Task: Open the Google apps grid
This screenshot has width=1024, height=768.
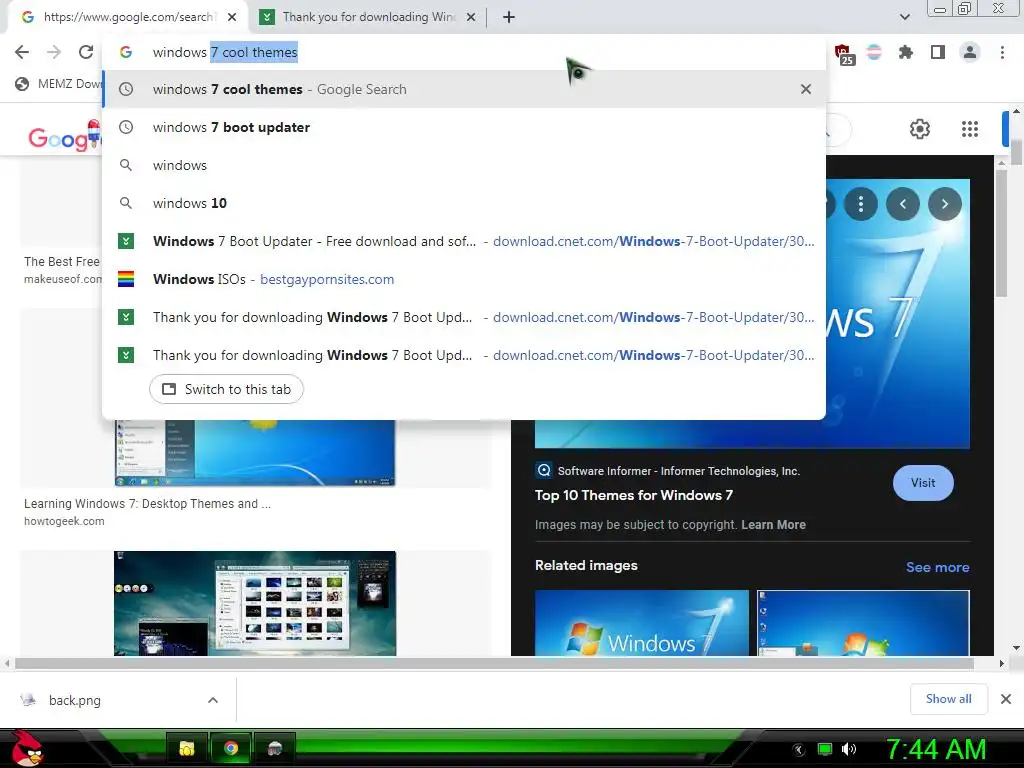Action: pyautogui.click(x=970, y=129)
